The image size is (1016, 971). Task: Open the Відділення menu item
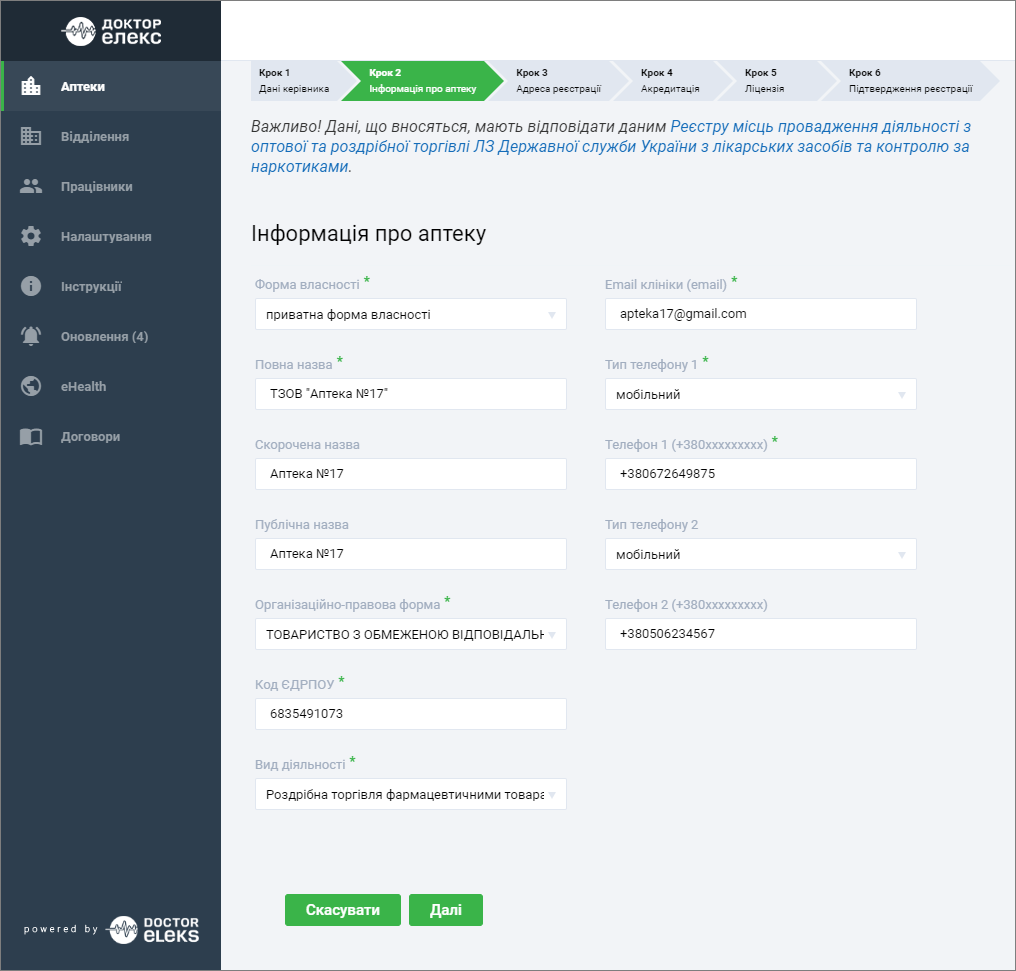point(111,136)
